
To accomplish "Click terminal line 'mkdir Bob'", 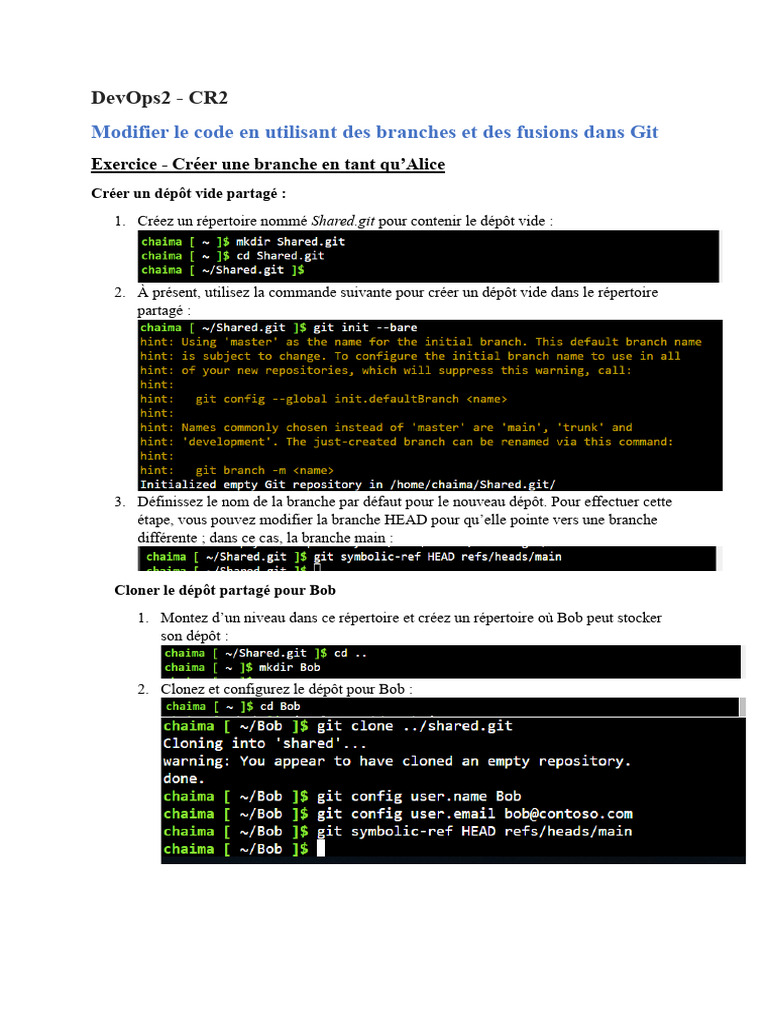I will pos(289,667).
